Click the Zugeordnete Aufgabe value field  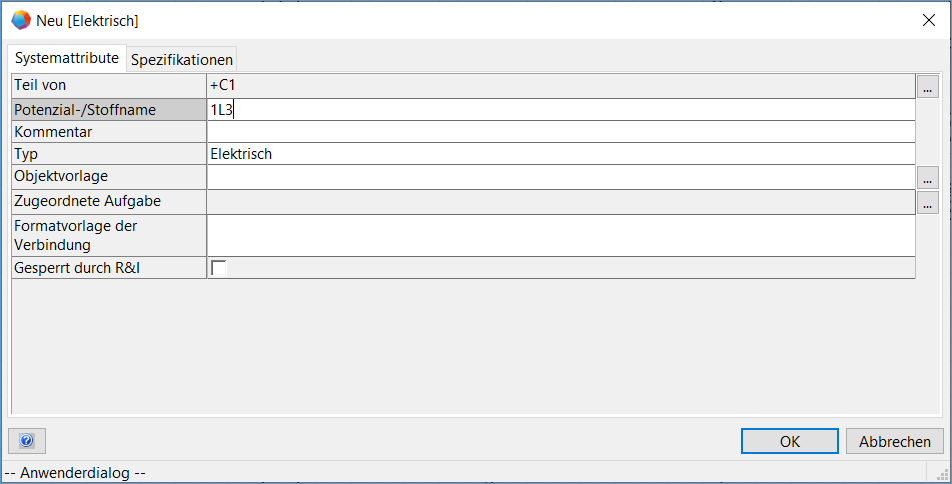[560, 202]
